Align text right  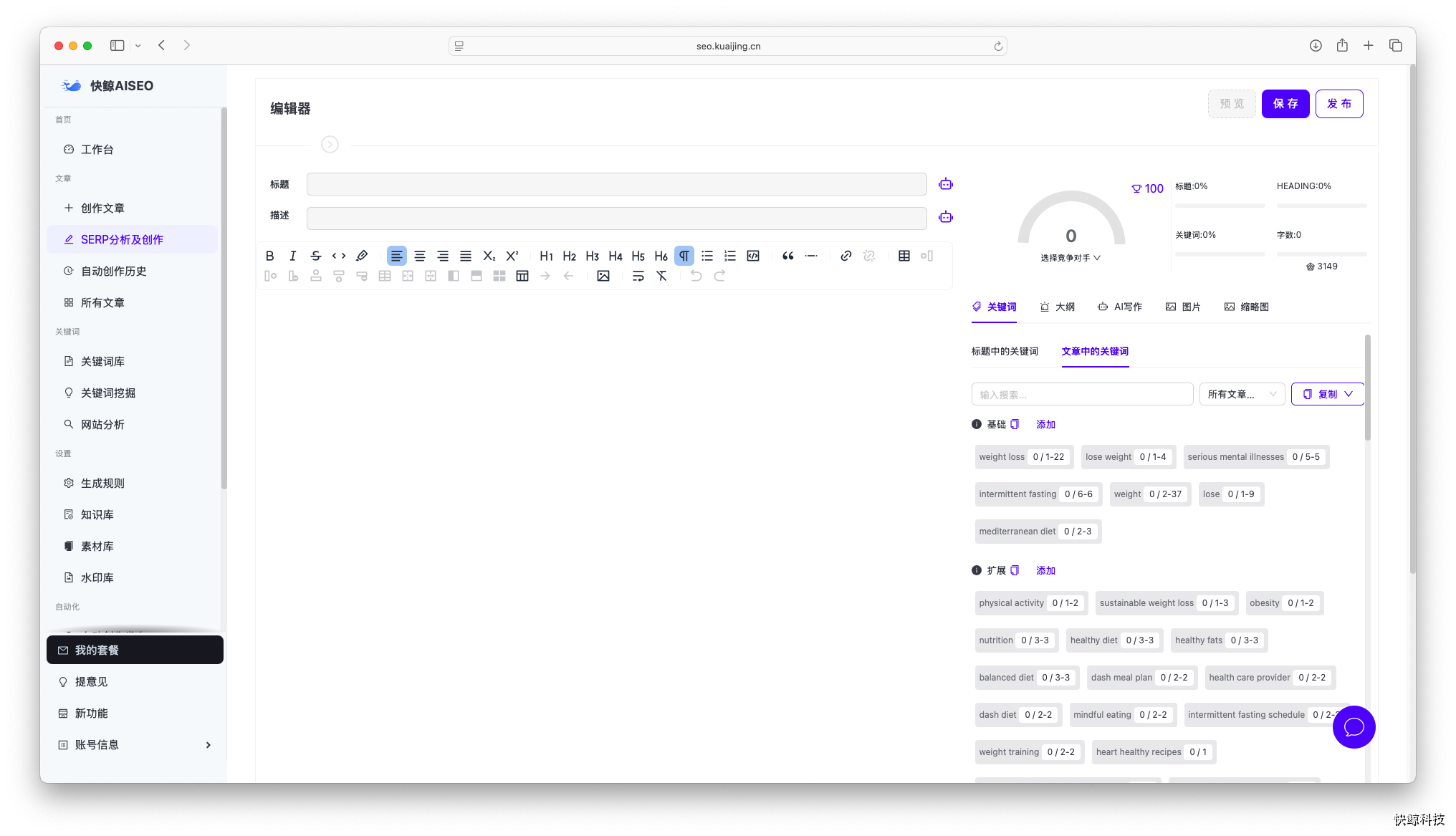[x=443, y=256]
